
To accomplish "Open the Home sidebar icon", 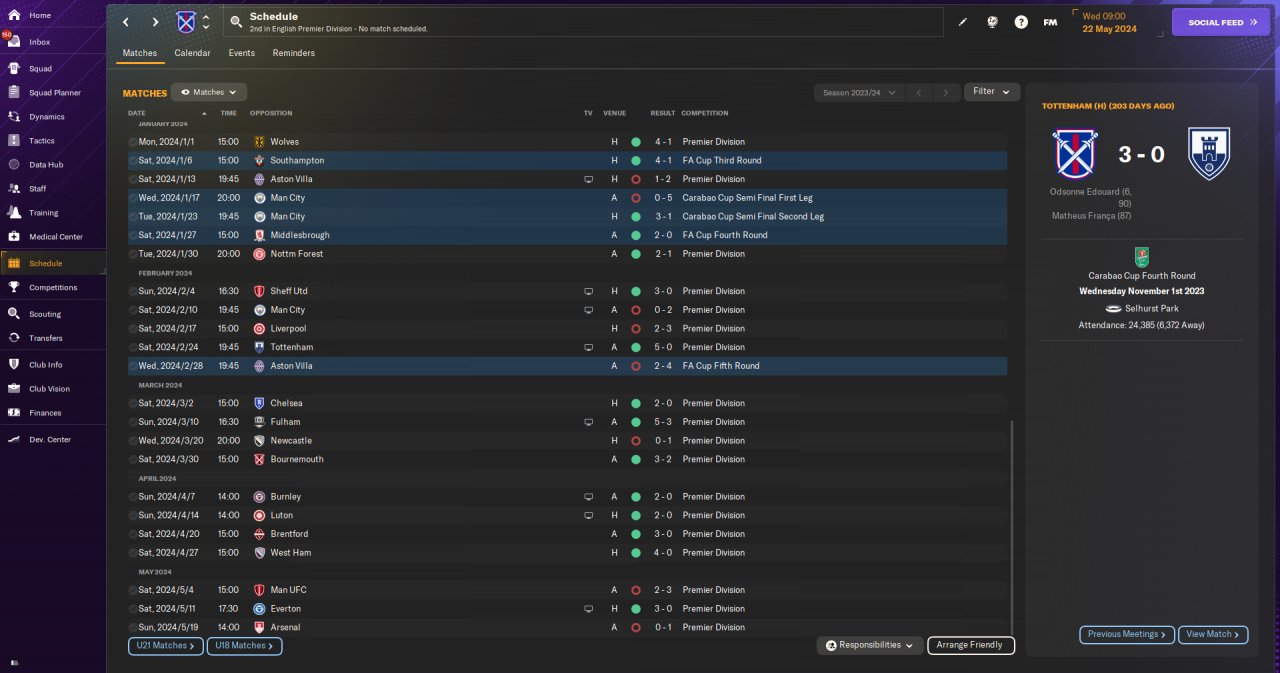I will 14,15.
